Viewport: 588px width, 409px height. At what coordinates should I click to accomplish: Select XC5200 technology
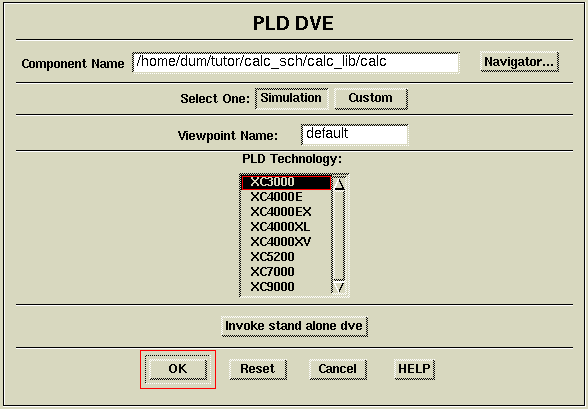coord(286,257)
